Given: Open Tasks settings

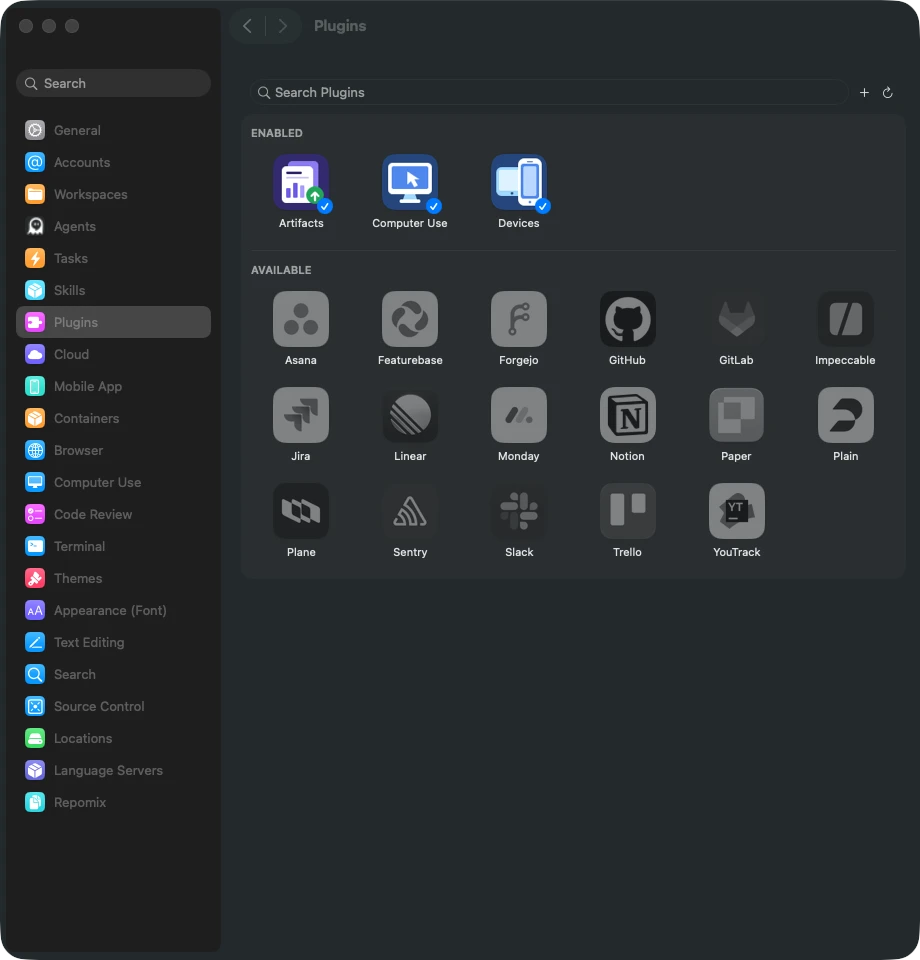Looking at the screenshot, I should click(113, 258).
